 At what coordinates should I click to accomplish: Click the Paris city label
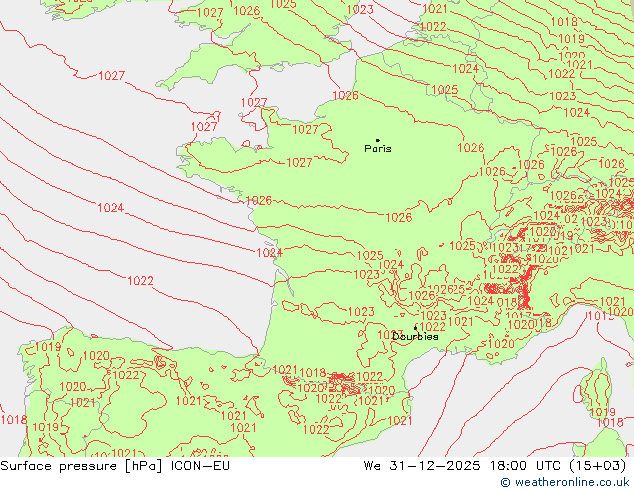[378, 149]
